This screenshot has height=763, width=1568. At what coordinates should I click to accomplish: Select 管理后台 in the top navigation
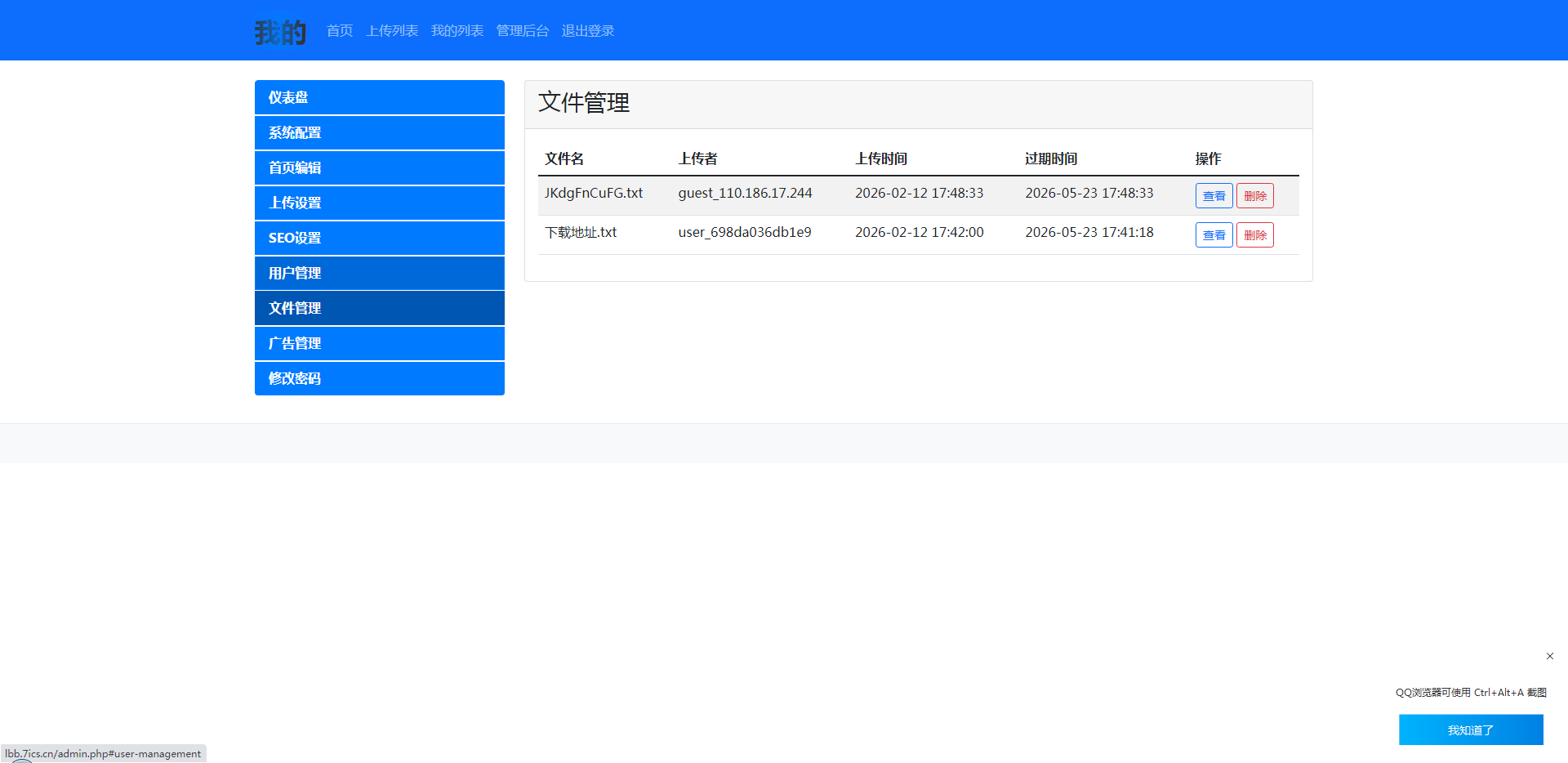coord(523,31)
